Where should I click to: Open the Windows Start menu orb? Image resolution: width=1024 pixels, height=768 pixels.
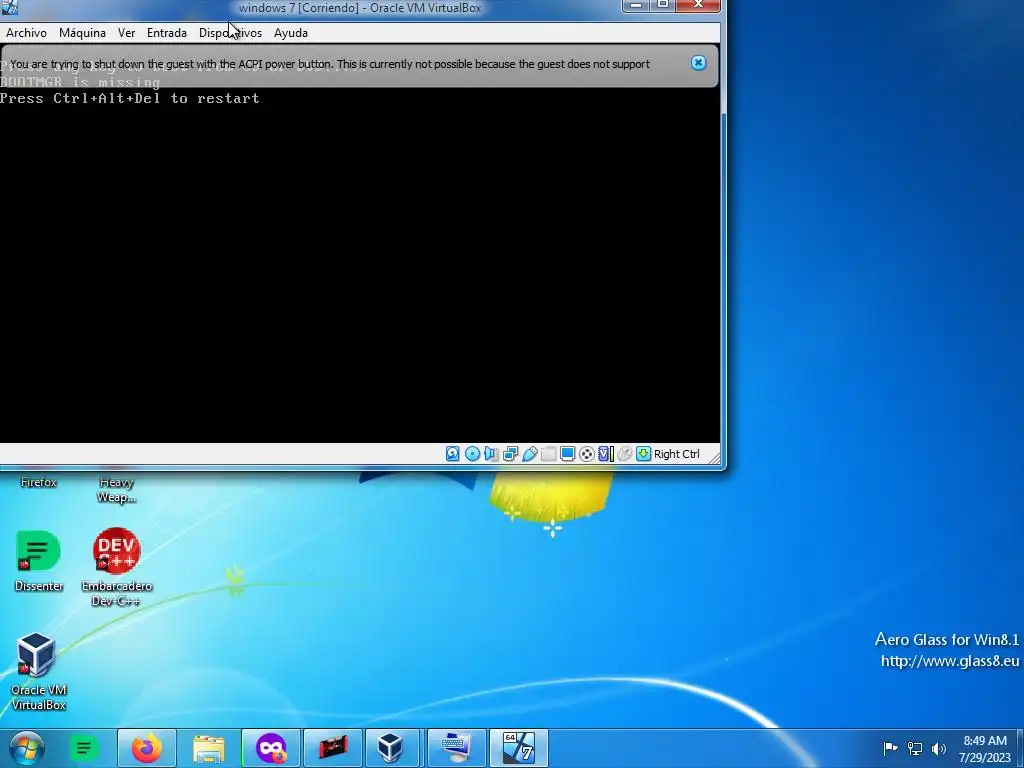(x=27, y=748)
